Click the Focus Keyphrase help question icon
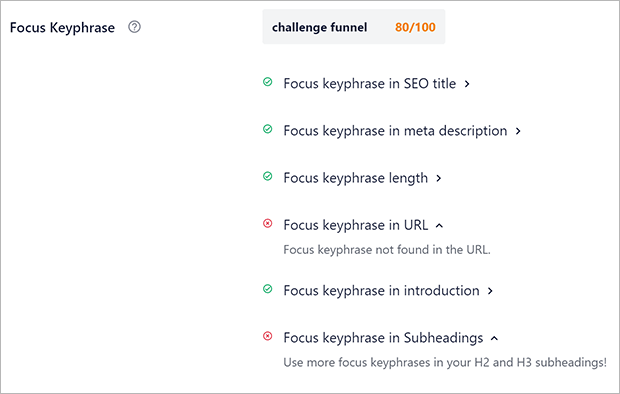The image size is (620, 394). 134,27
